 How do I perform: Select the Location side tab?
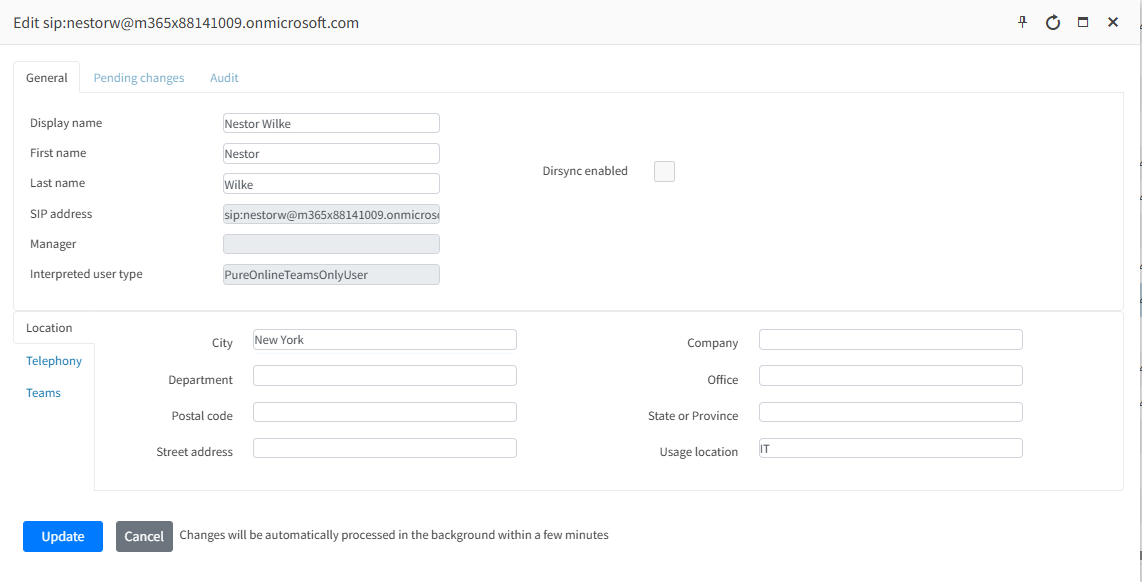(49, 328)
